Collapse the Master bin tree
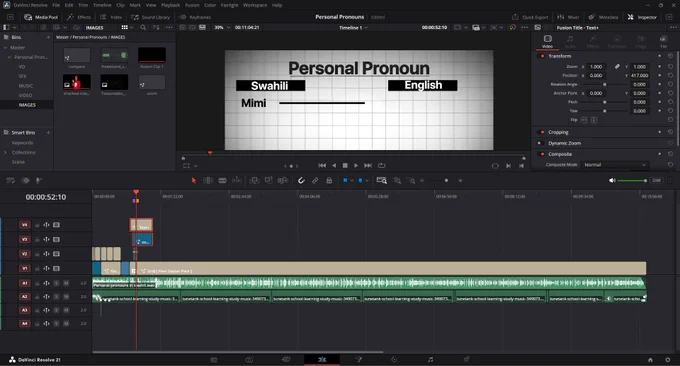 pos(5,48)
